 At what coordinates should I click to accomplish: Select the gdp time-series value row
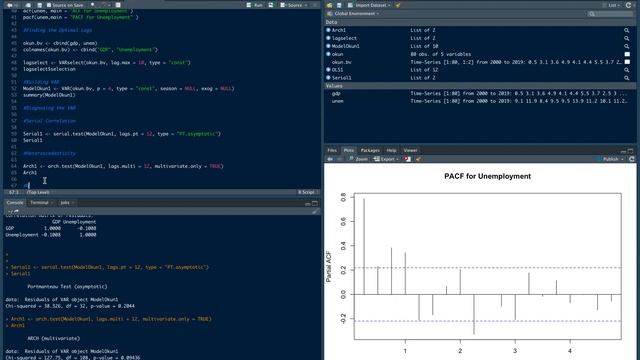pos(480,93)
